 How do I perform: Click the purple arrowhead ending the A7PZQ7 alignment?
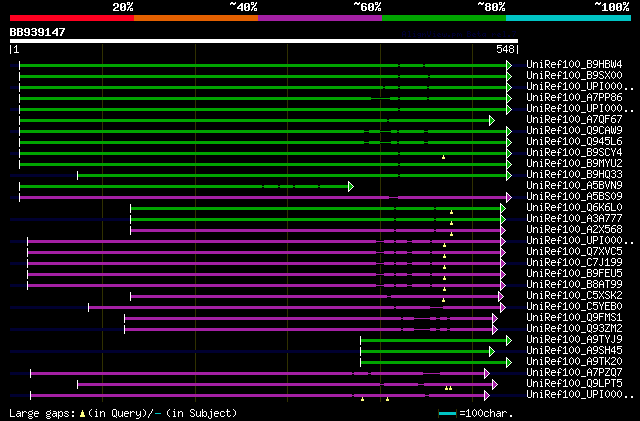[487, 373]
